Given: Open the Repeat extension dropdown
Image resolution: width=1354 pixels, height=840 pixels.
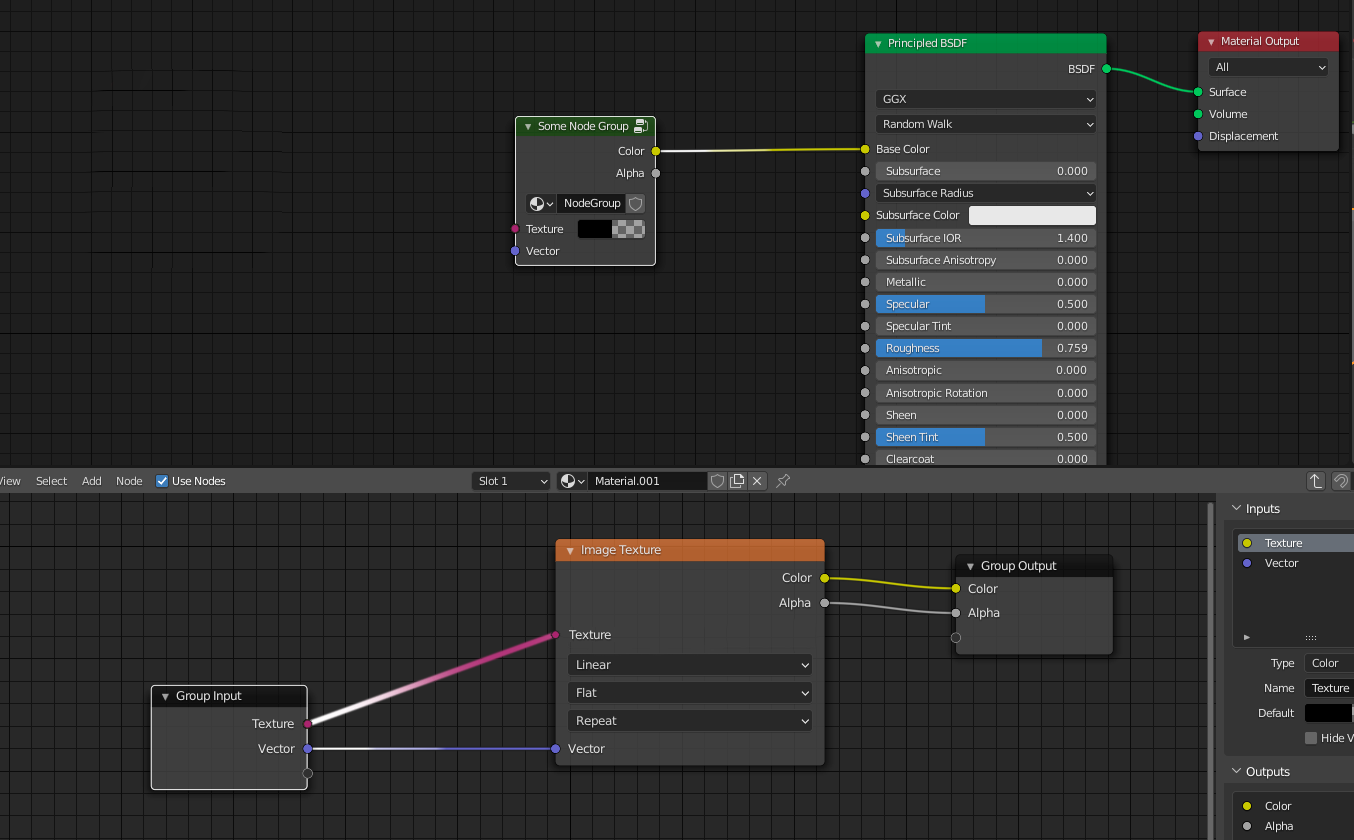Looking at the screenshot, I should (x=690, y=721).
